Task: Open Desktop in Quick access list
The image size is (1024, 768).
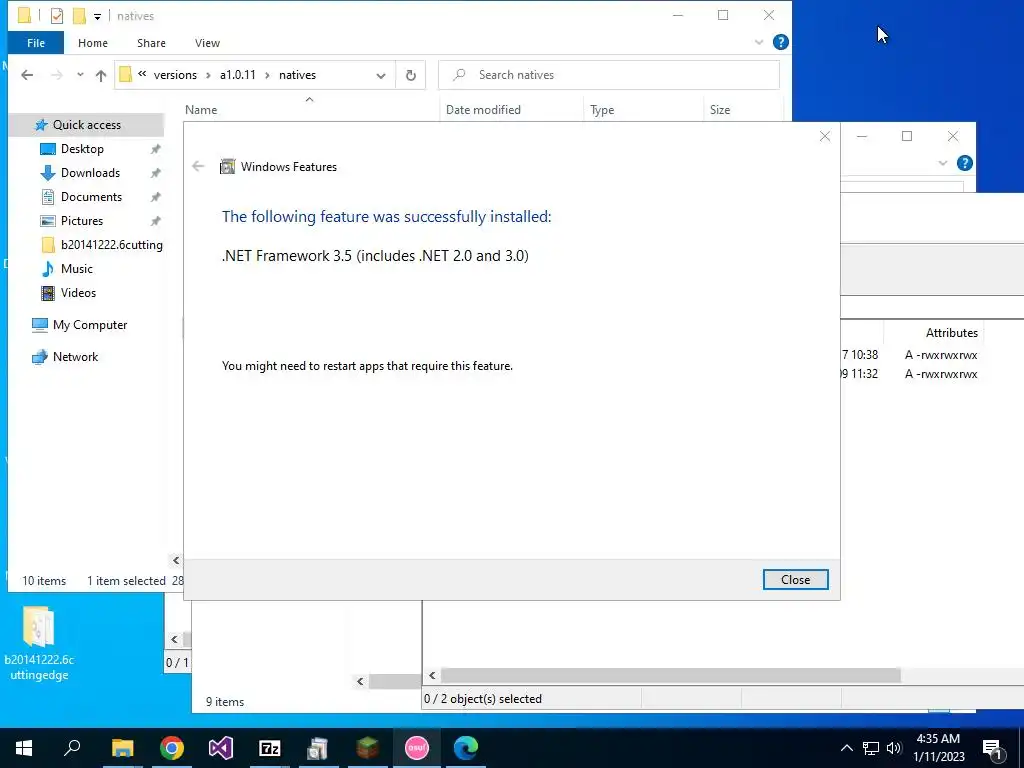Action: point(82,149)
